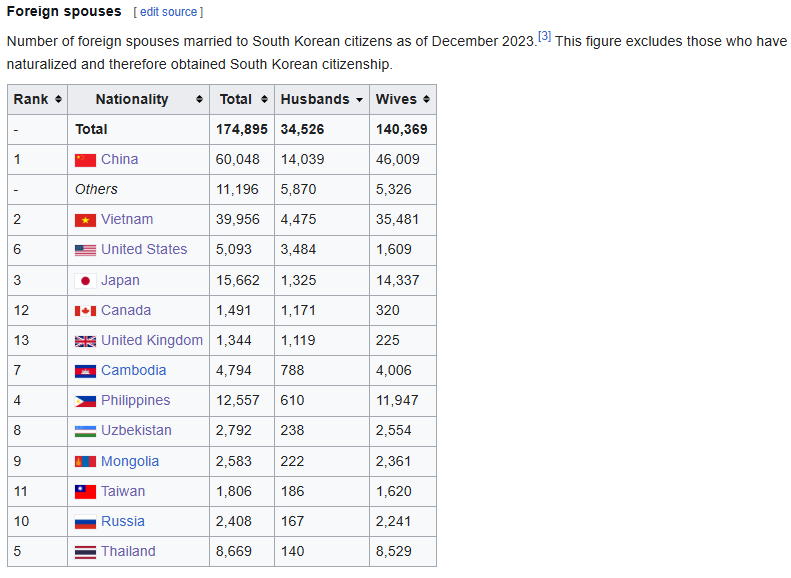Open the China article link
This screenshot has width=791, height=578.
[120, 159]
